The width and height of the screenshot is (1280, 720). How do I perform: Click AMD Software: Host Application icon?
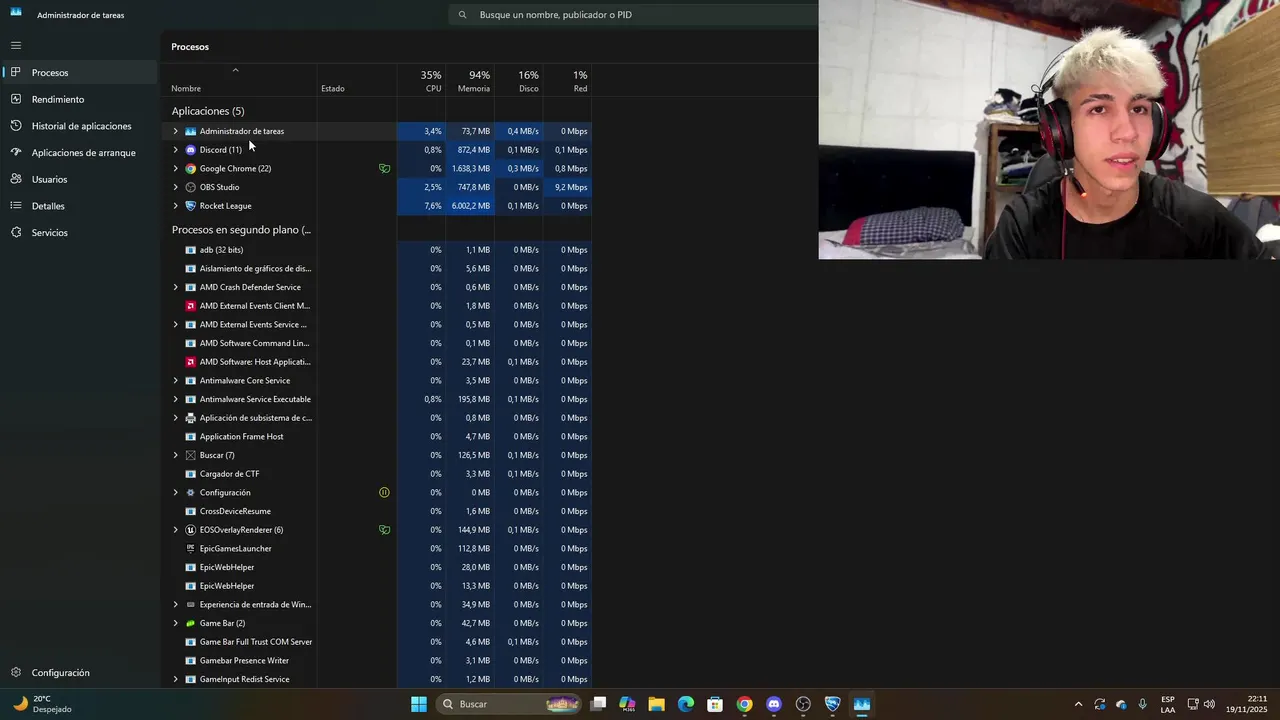(191, 362)
